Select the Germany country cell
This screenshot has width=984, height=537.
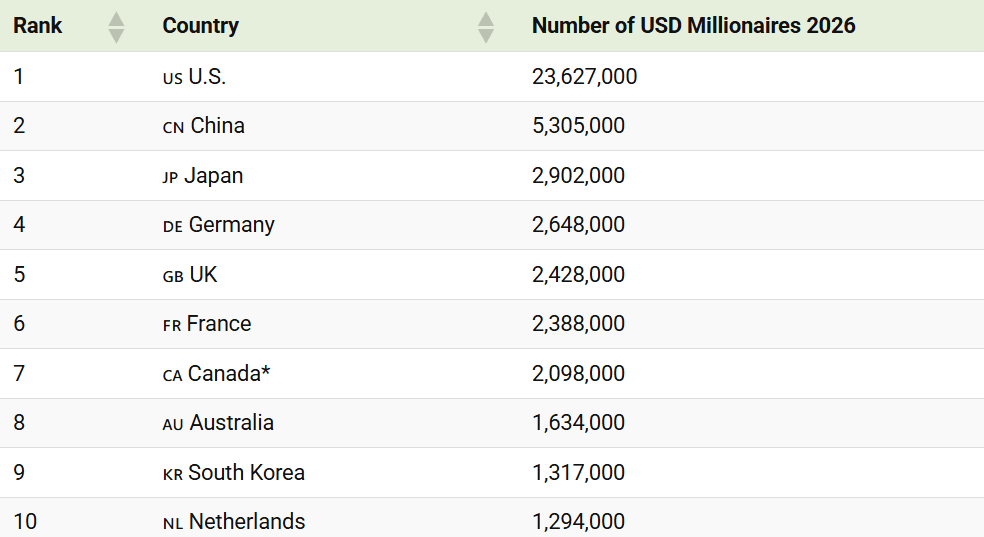(x=218, y=225)
